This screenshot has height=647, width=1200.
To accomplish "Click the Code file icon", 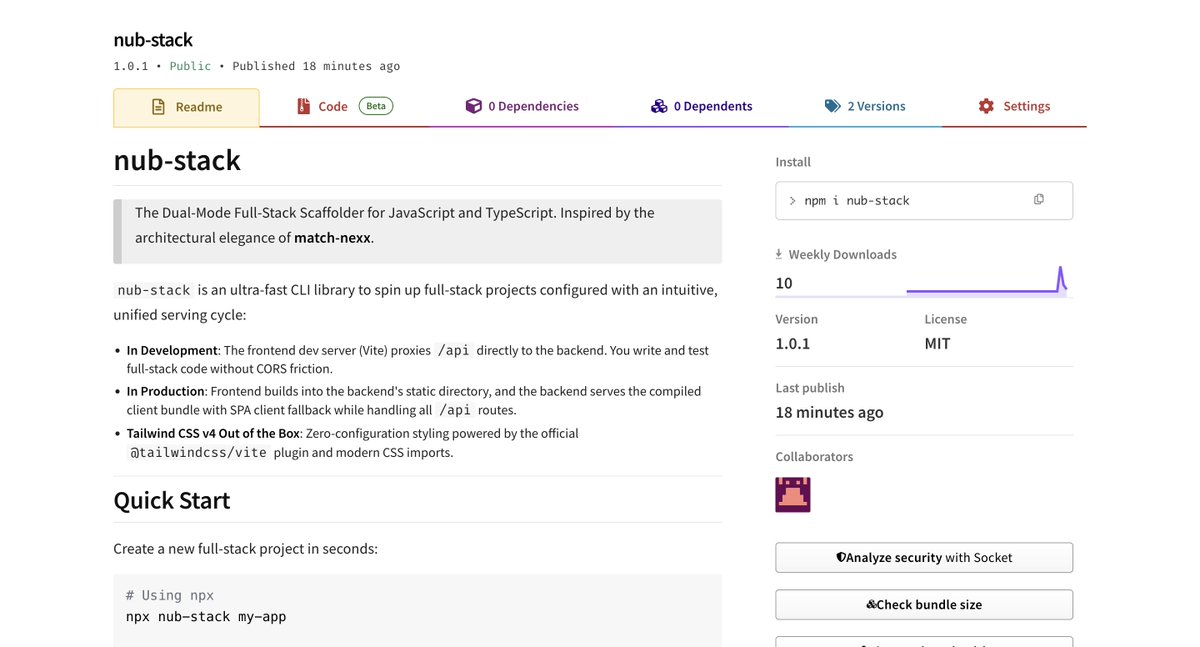I will pos(303,106).
